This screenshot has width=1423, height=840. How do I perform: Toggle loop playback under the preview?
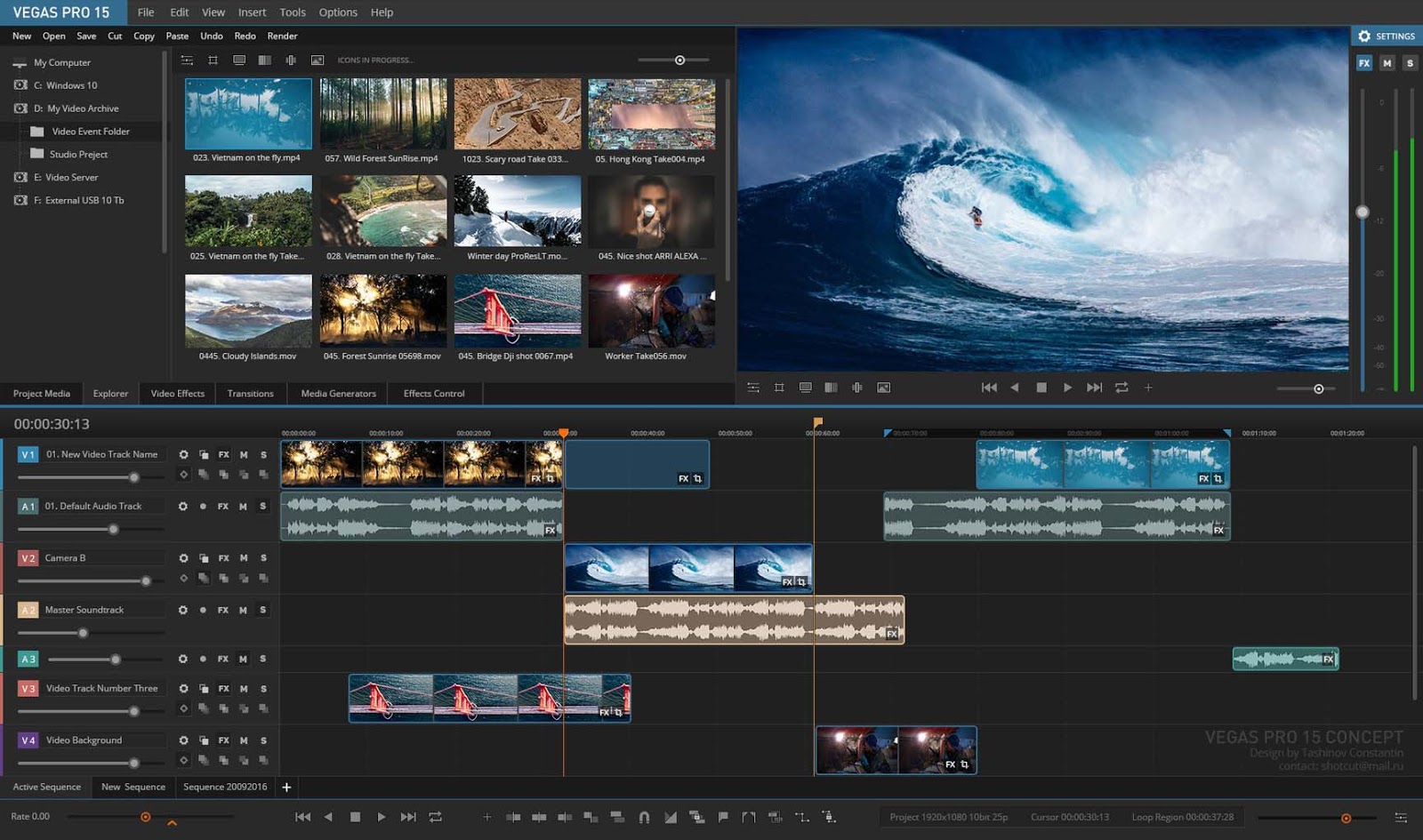click(x=1122, y=388)
